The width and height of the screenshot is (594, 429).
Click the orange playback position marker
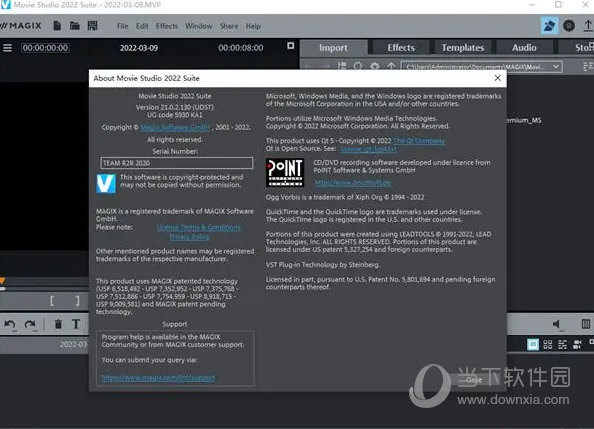[x=2, y=281]
